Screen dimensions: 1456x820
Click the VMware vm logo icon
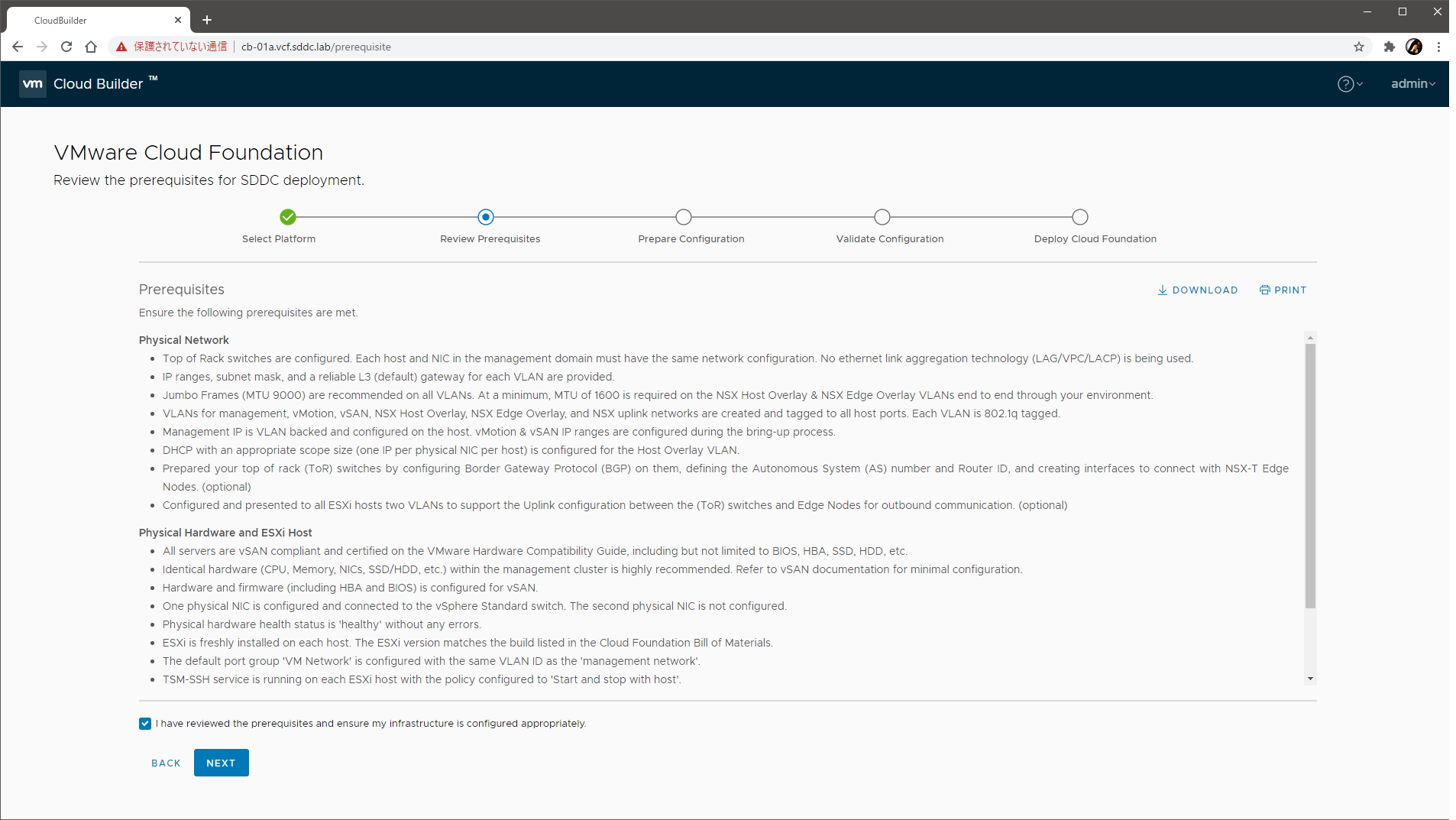pyautogui.click(x=32, y=84)
